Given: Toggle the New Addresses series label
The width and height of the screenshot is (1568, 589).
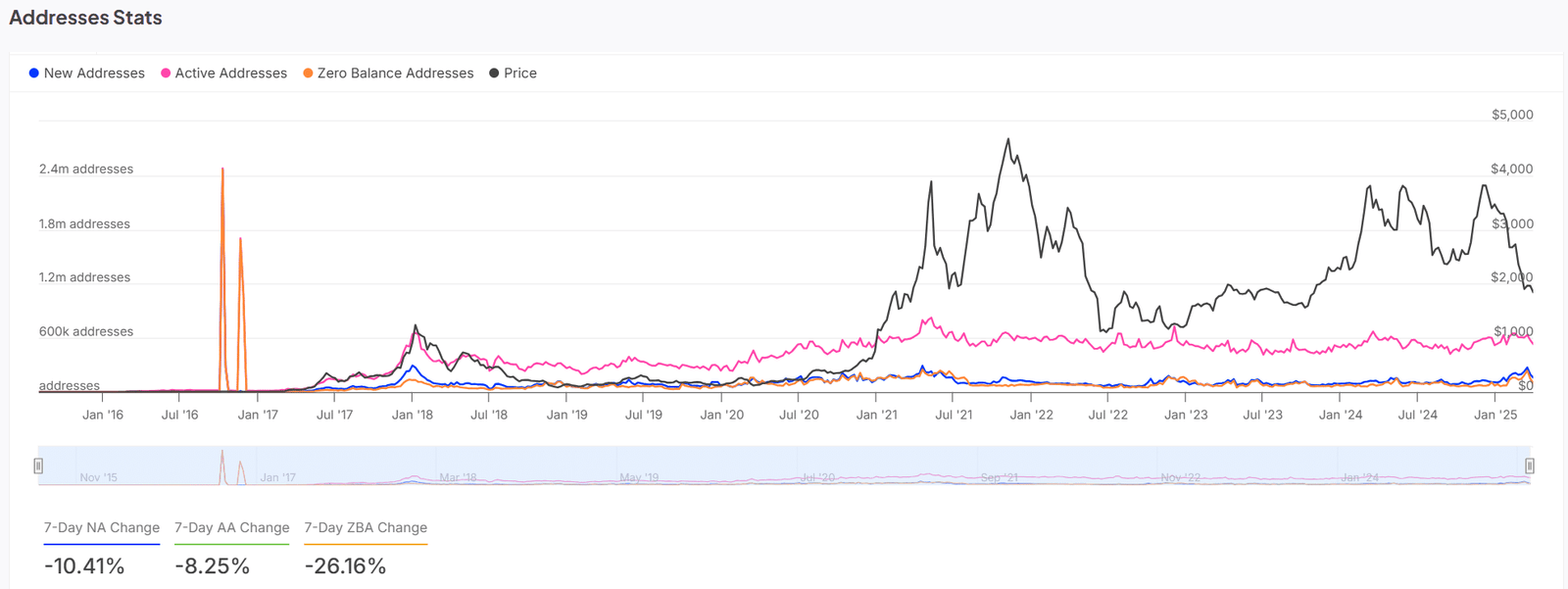Looking at the screenshot, I should [94, 74].
